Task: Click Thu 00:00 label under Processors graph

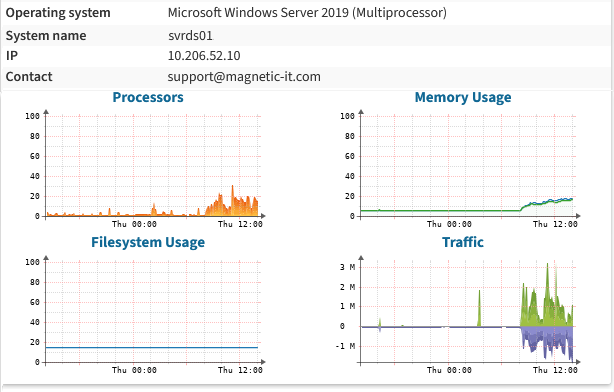Action: tap(134, 224)
